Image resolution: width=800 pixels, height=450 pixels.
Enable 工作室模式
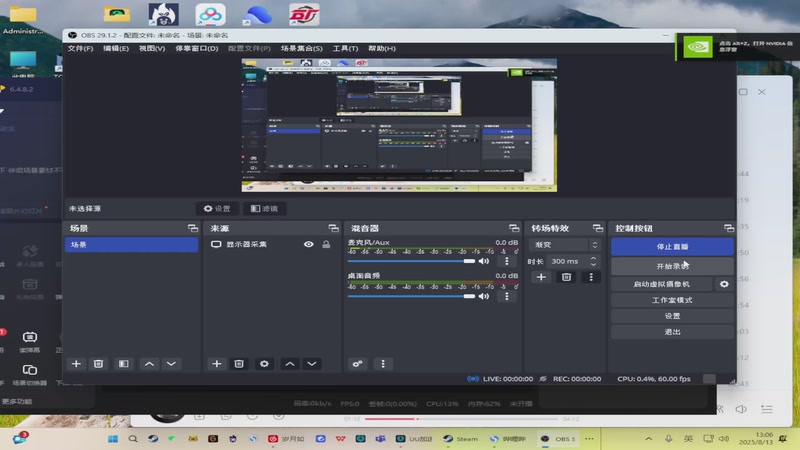(x=672, y=300)
